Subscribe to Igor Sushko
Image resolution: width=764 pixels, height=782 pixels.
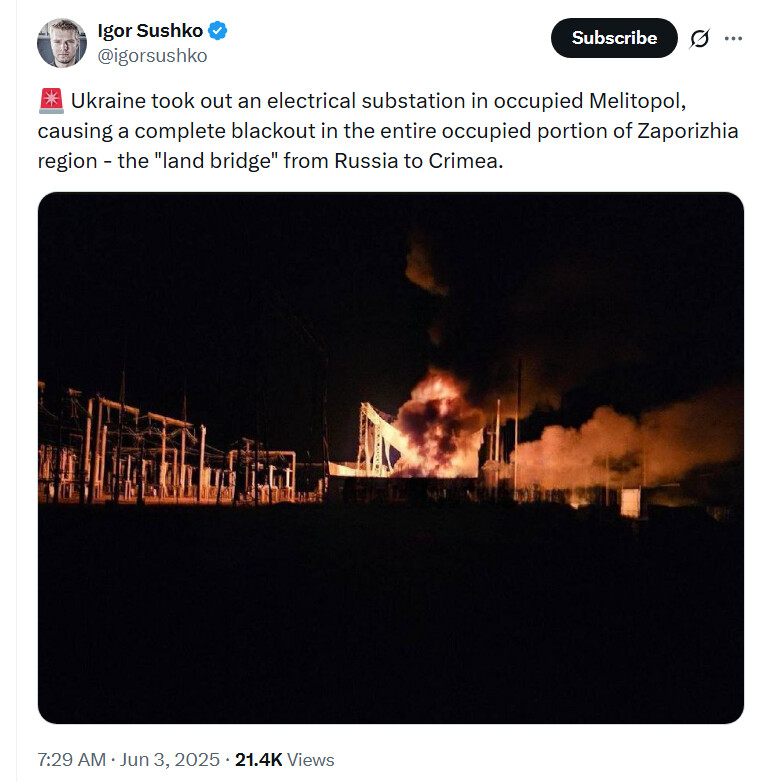point(614,38)
